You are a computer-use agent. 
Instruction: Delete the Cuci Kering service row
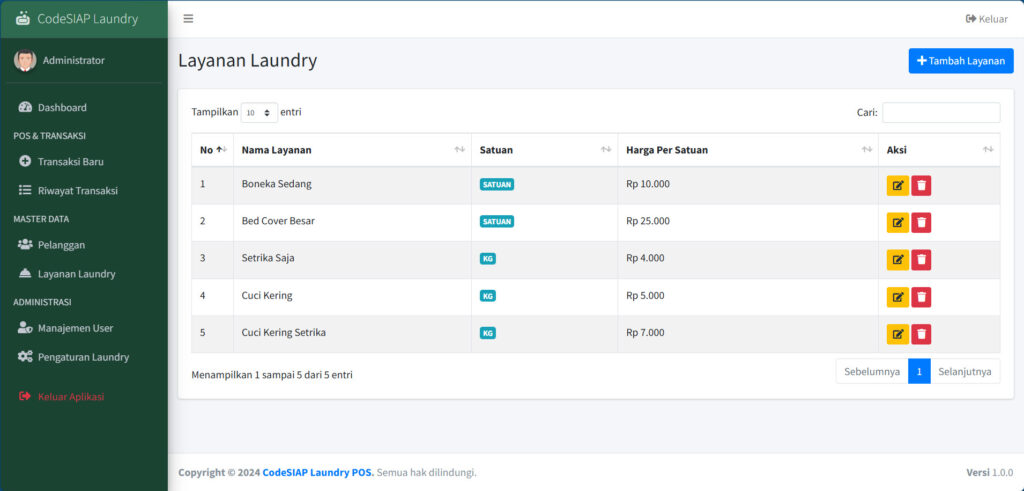(x=921, y=297)
